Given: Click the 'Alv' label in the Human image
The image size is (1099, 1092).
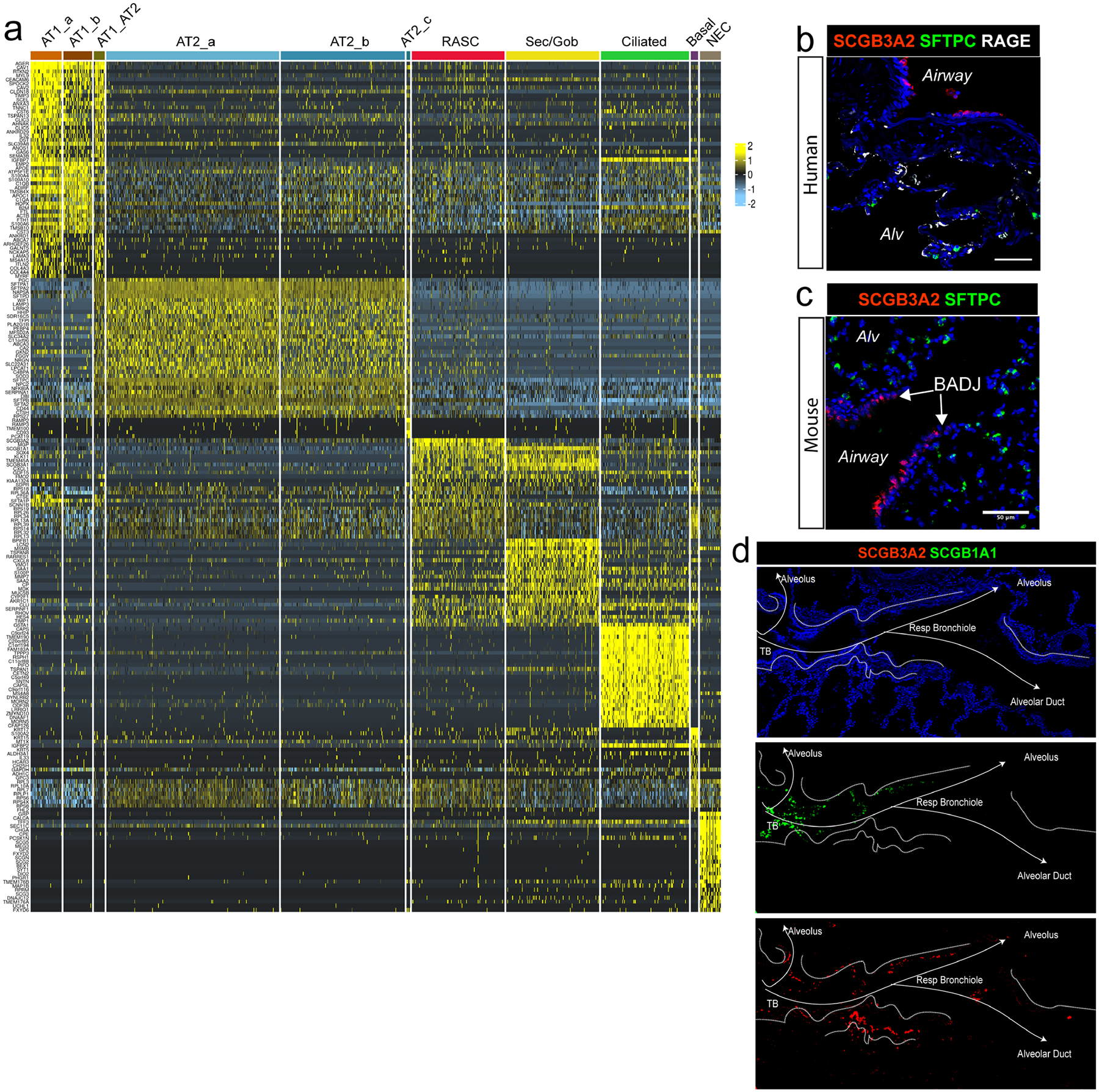Looking at the screenshot, I should tap(891, 234).
